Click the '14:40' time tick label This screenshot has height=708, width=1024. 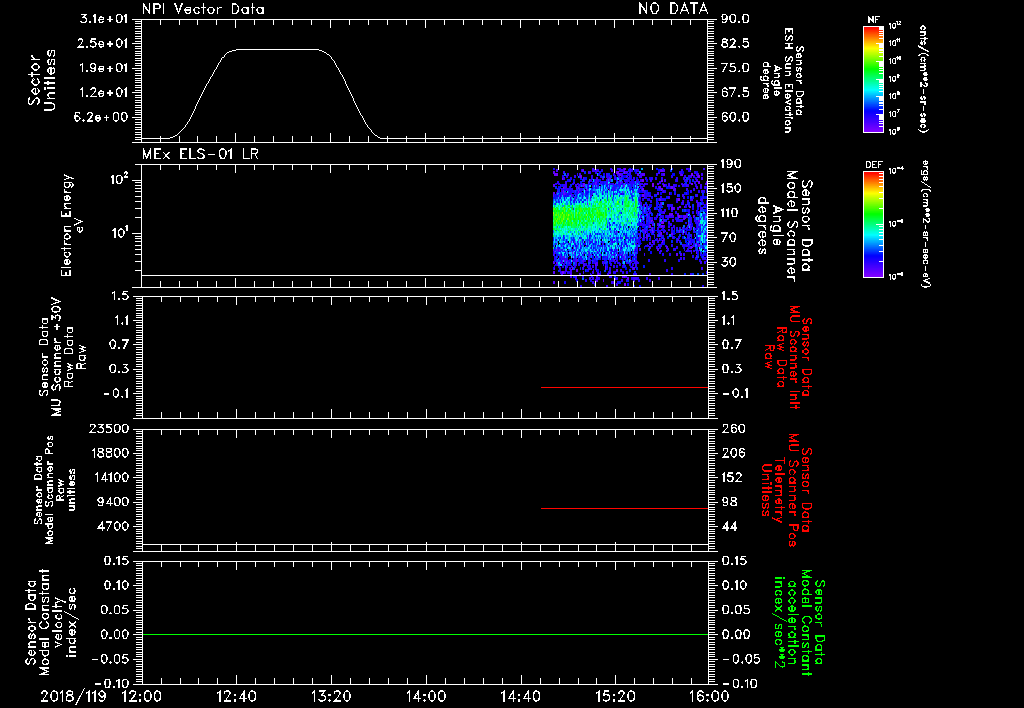(x=520, y=696)
